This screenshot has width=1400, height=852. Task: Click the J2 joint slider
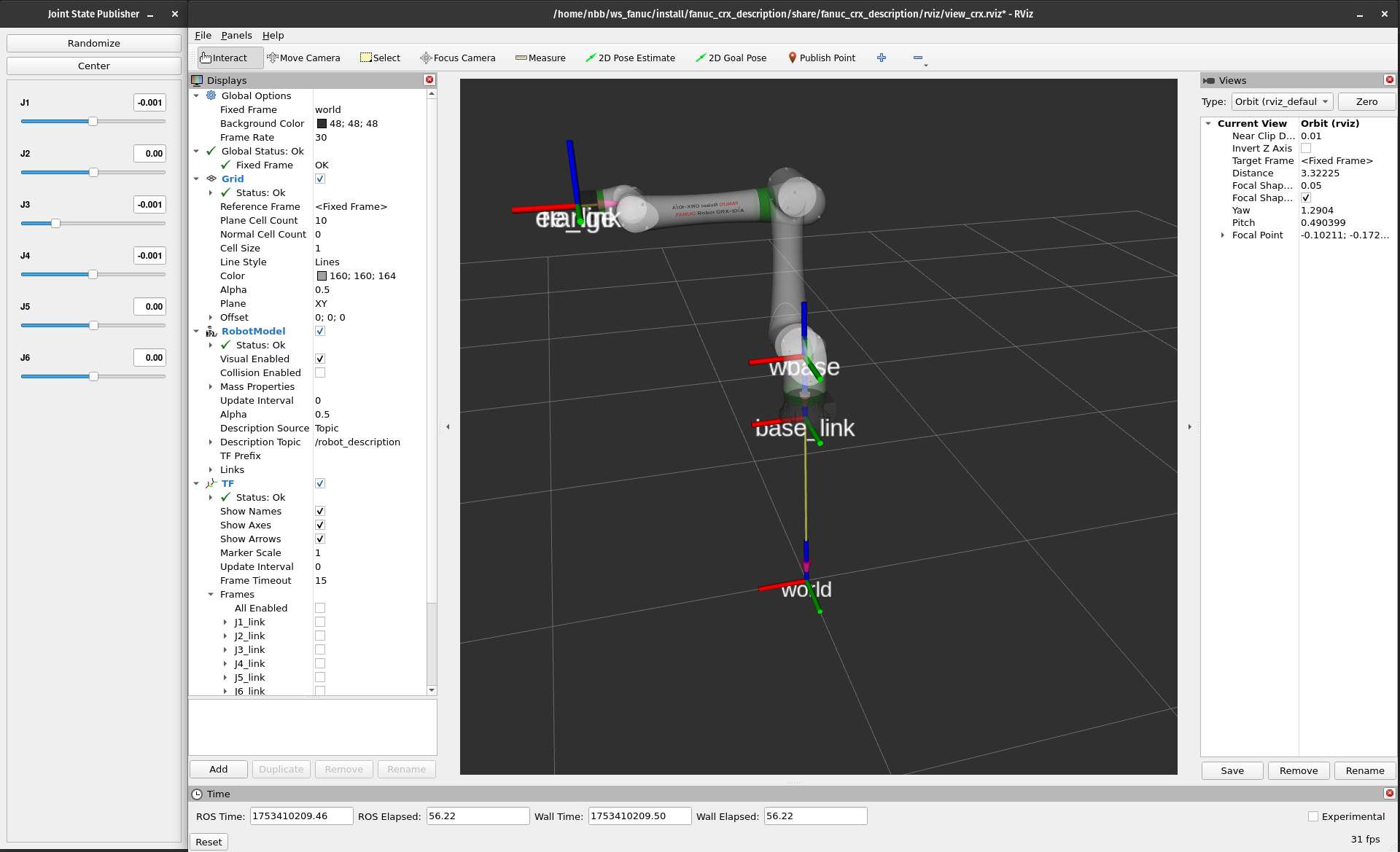(x=94, y=172)
